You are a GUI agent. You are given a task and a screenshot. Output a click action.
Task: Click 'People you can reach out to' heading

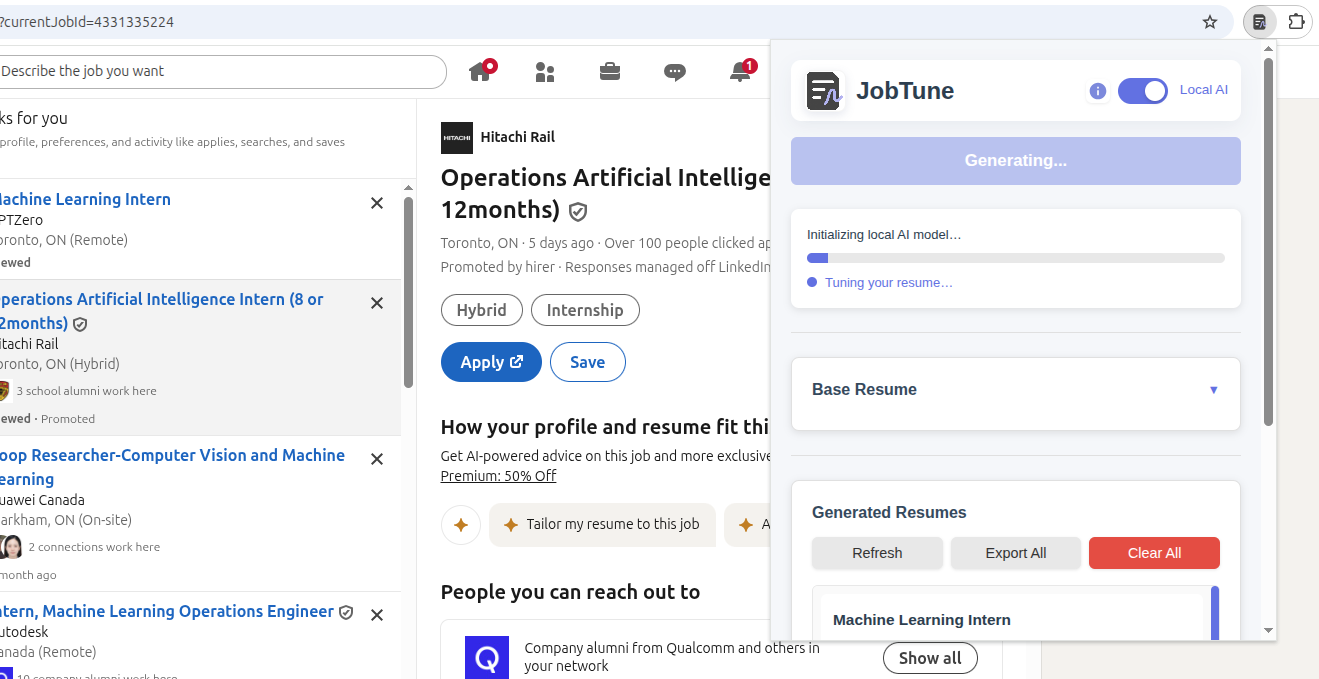(570, 592)
